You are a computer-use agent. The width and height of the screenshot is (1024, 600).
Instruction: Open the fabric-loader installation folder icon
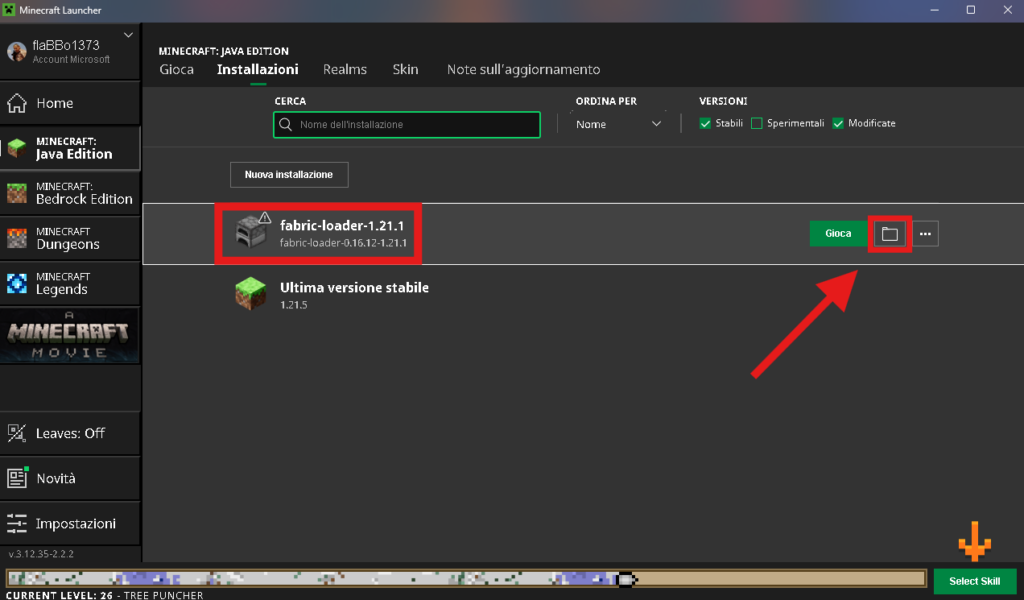889,234
